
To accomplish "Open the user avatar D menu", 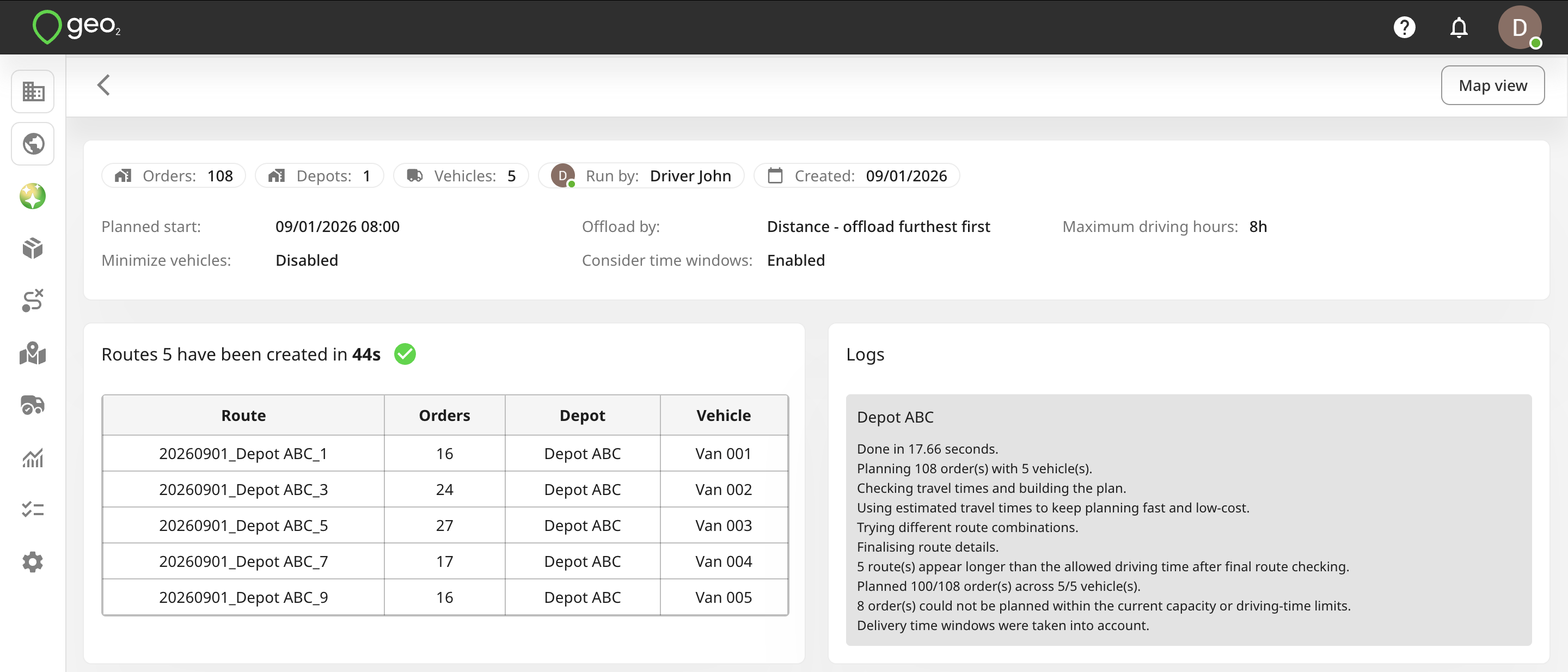I will pyautogui.click(x=1520, y=27).
